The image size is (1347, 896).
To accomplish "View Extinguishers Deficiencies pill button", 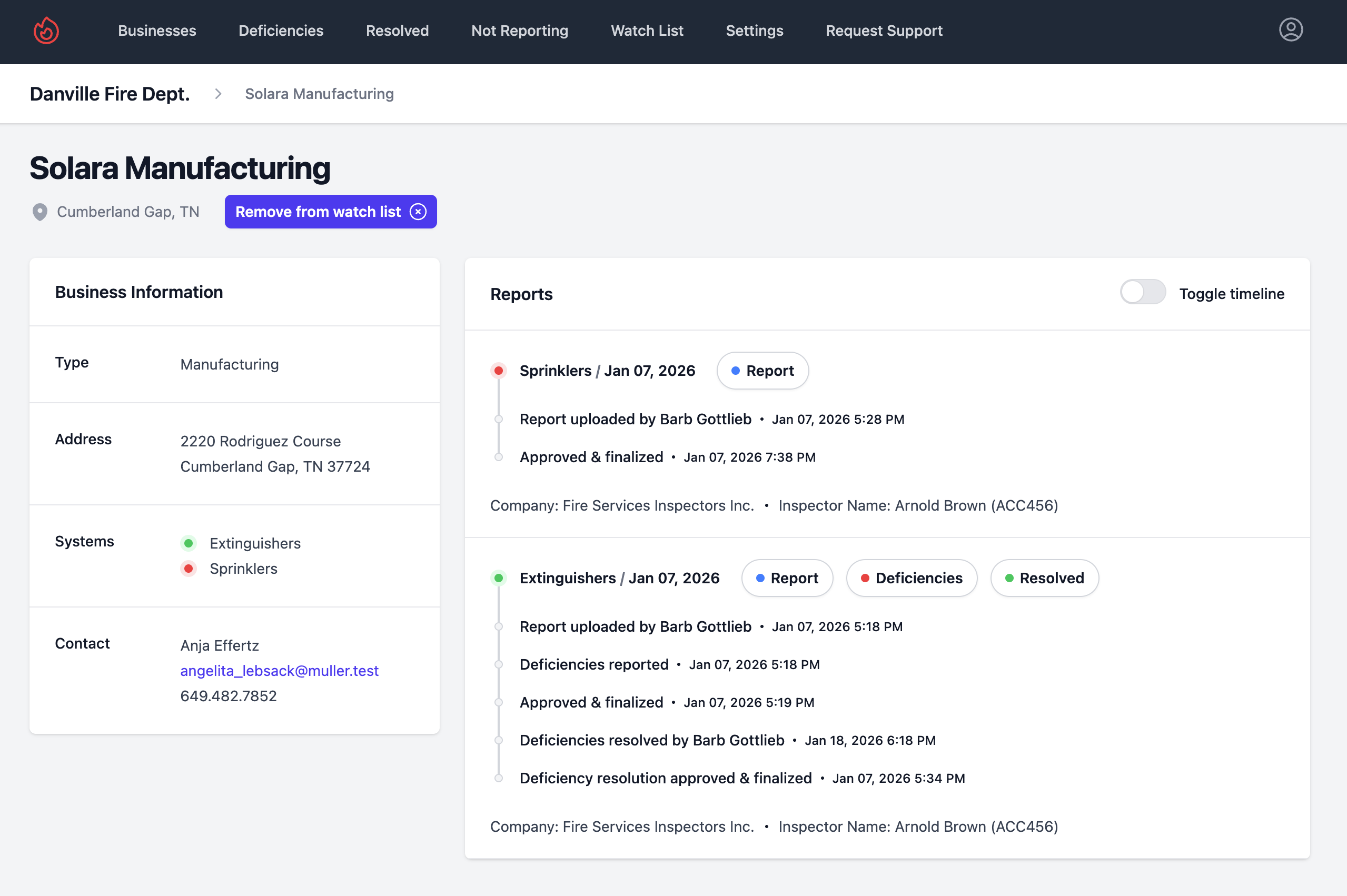I will [x=911, y=578].
